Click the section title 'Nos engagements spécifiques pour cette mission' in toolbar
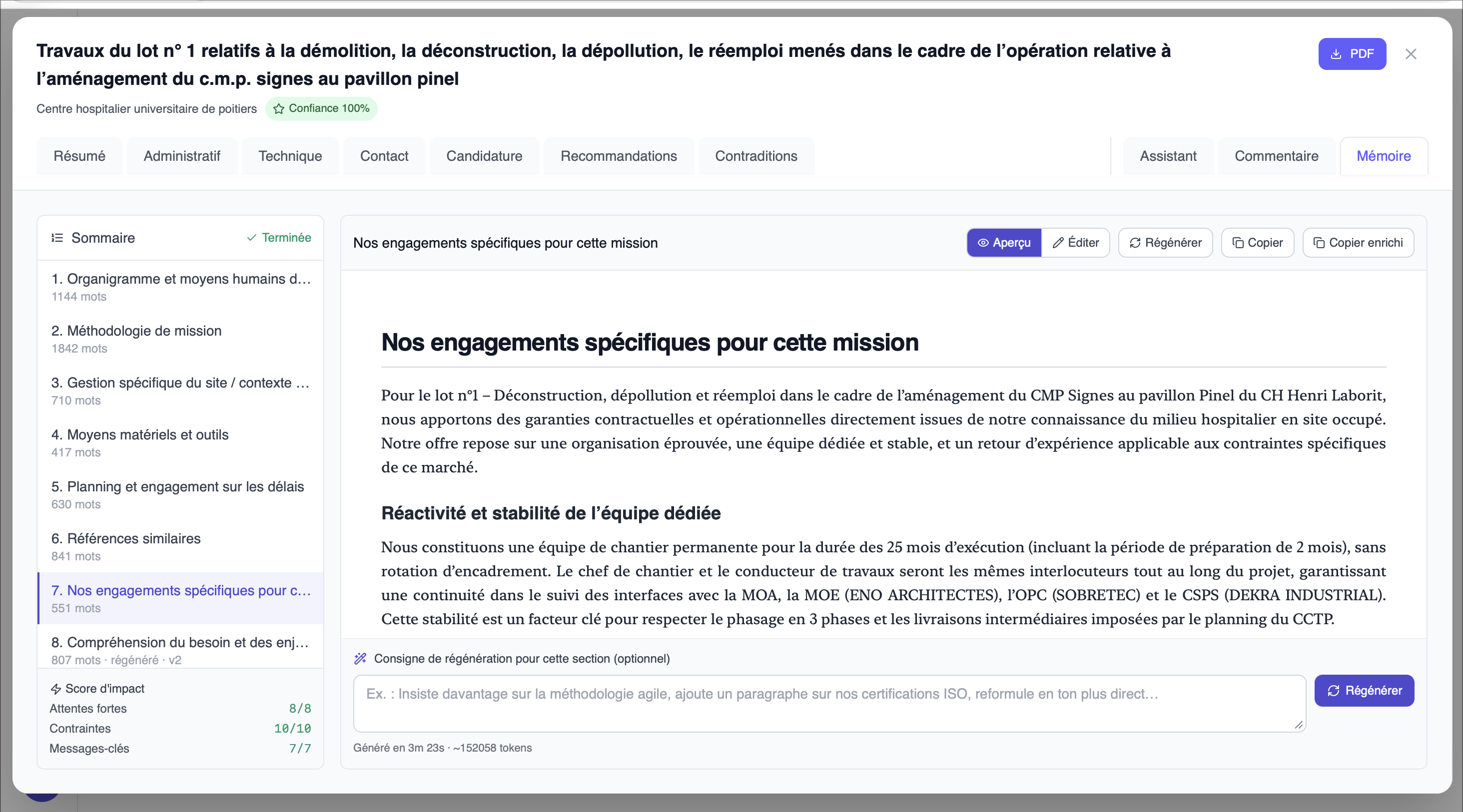This screenshot has width=1463, height=812. point(506,243)
